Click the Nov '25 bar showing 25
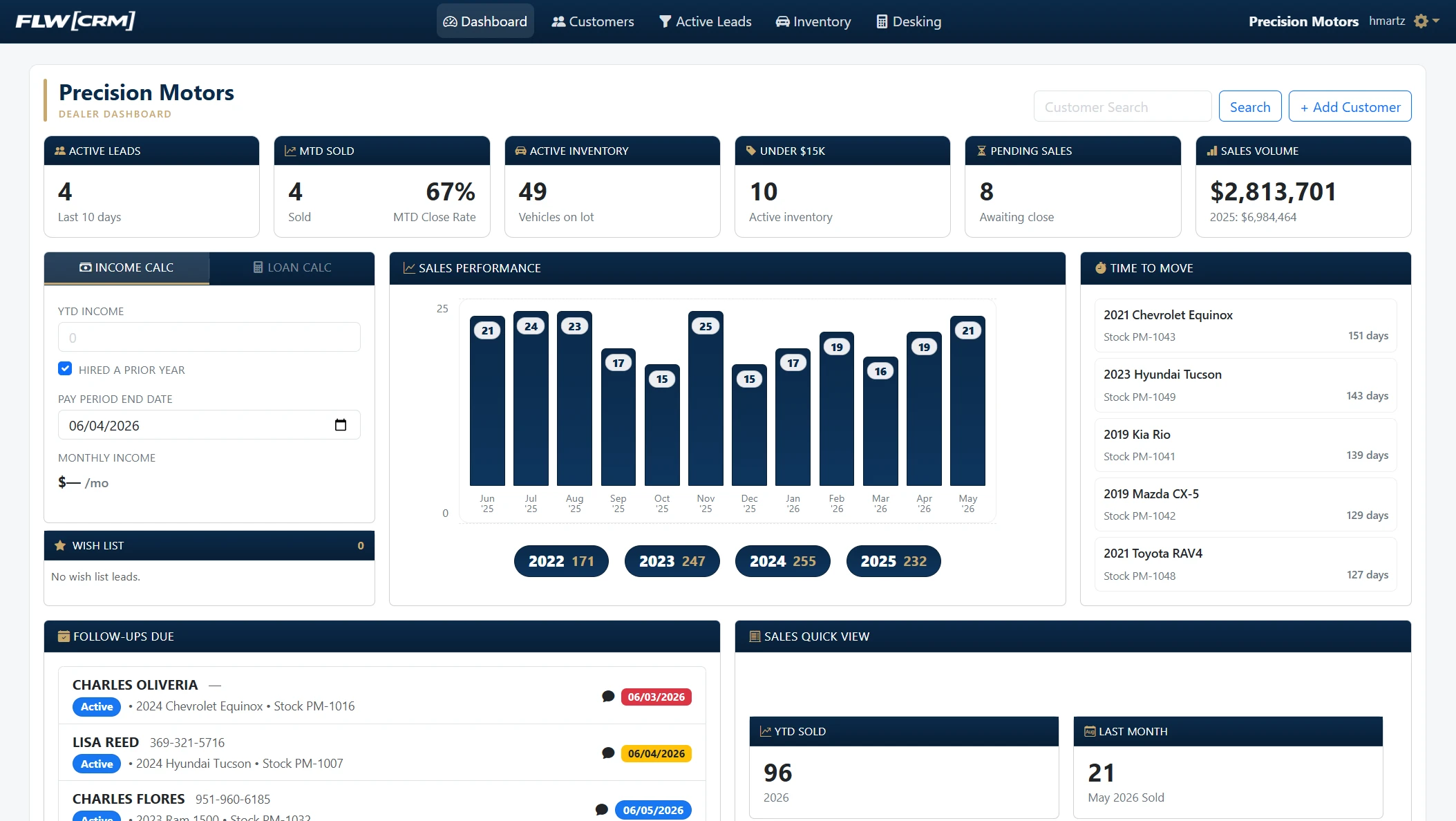This screenshot has height=821, width=1456. pyautogui.click(x=706, y=399)
